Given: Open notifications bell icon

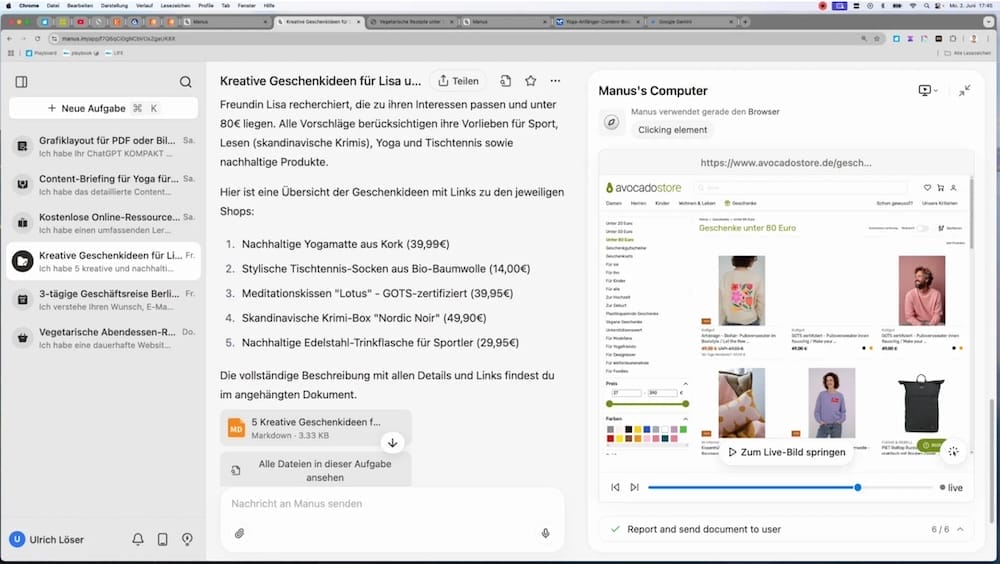Looking at the screenshot, I should tap(138, 540).
